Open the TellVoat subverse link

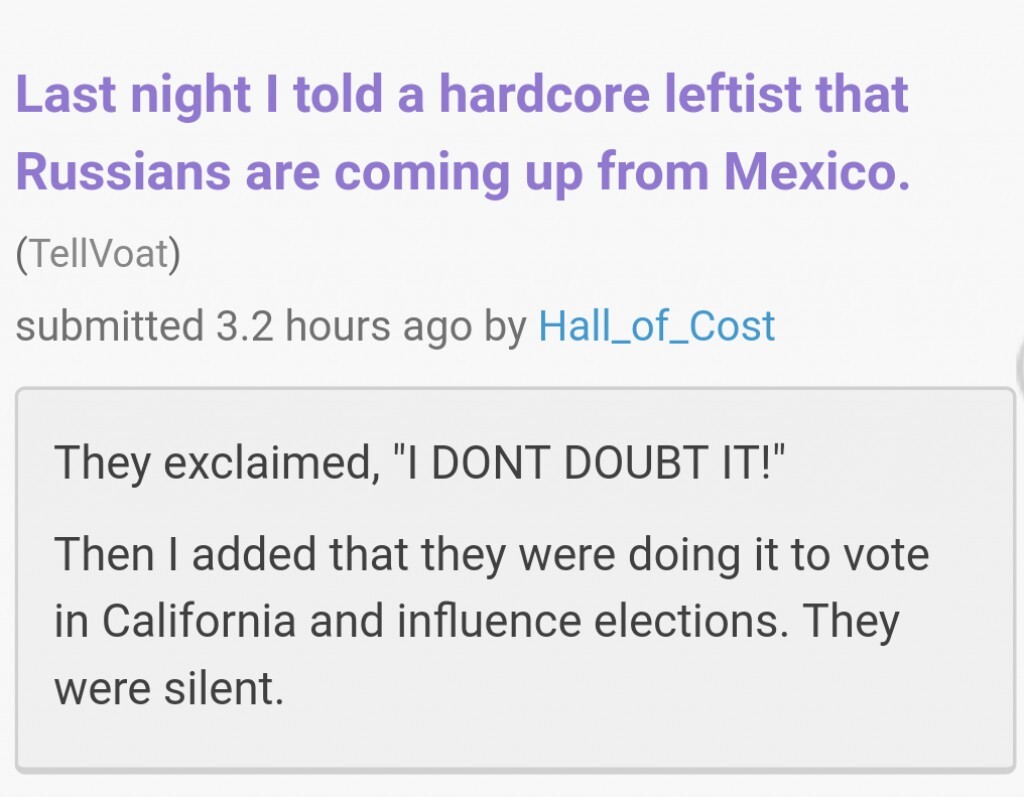point(98,254)
